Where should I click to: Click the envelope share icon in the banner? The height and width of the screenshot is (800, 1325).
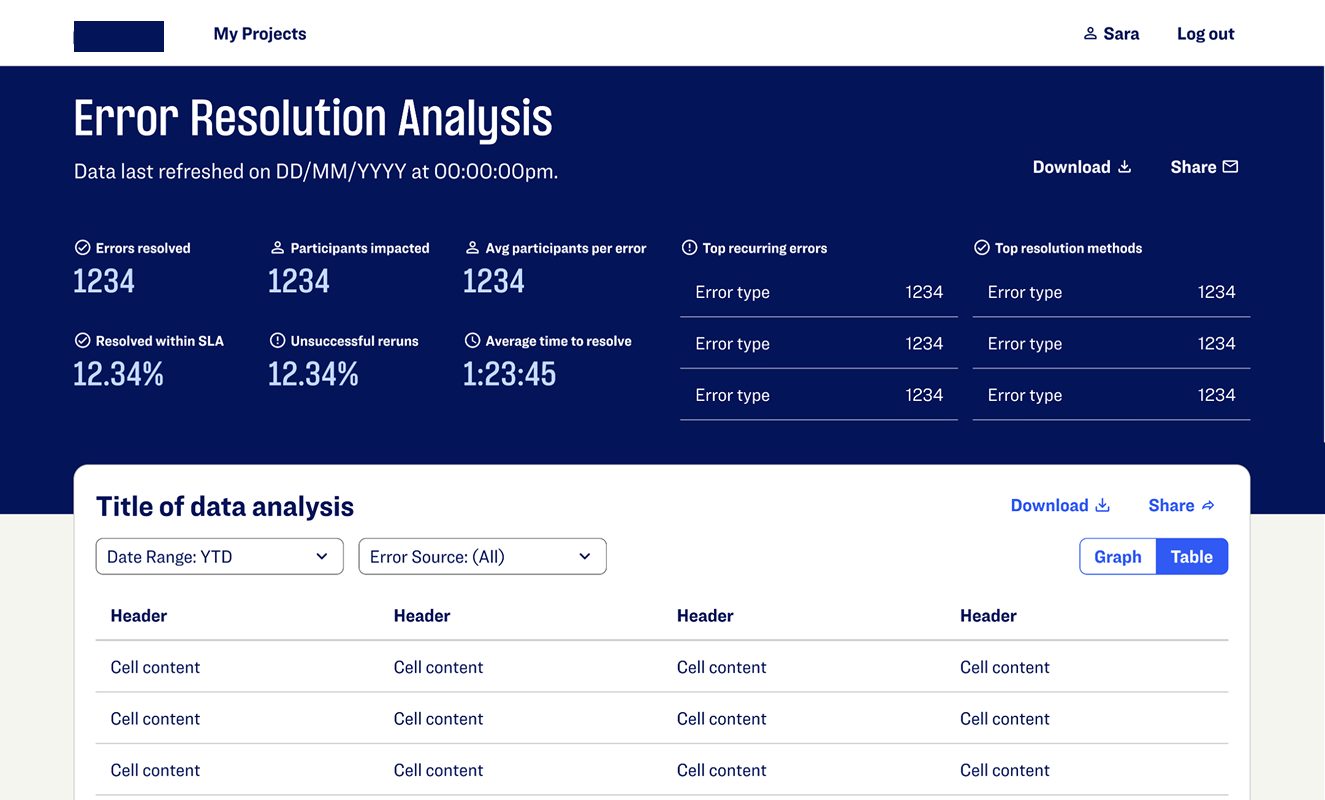1230,167
